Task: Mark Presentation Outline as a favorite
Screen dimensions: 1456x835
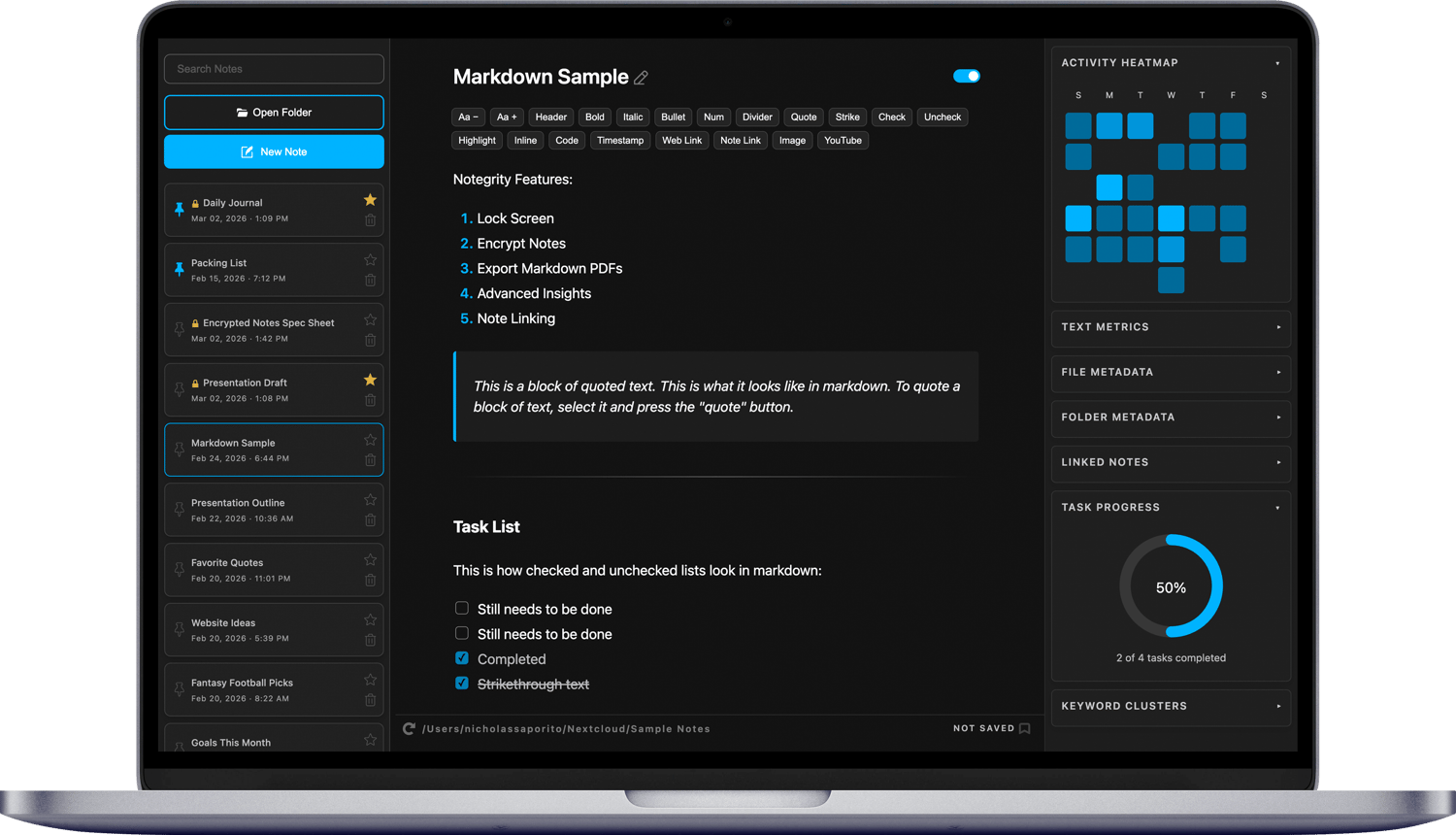Action: click(370, 500)
